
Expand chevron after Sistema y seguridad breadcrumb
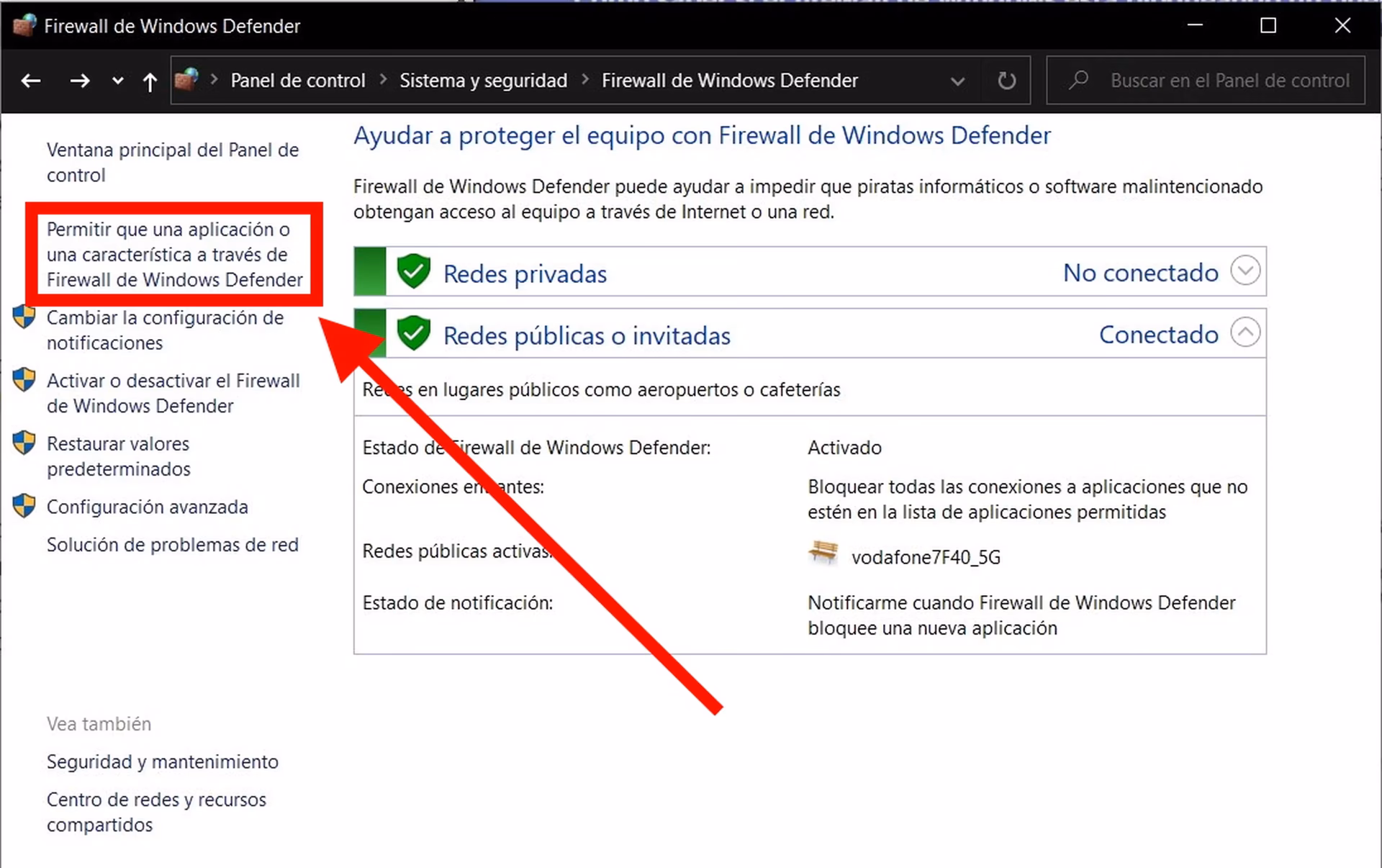click(x=585, y=80)
